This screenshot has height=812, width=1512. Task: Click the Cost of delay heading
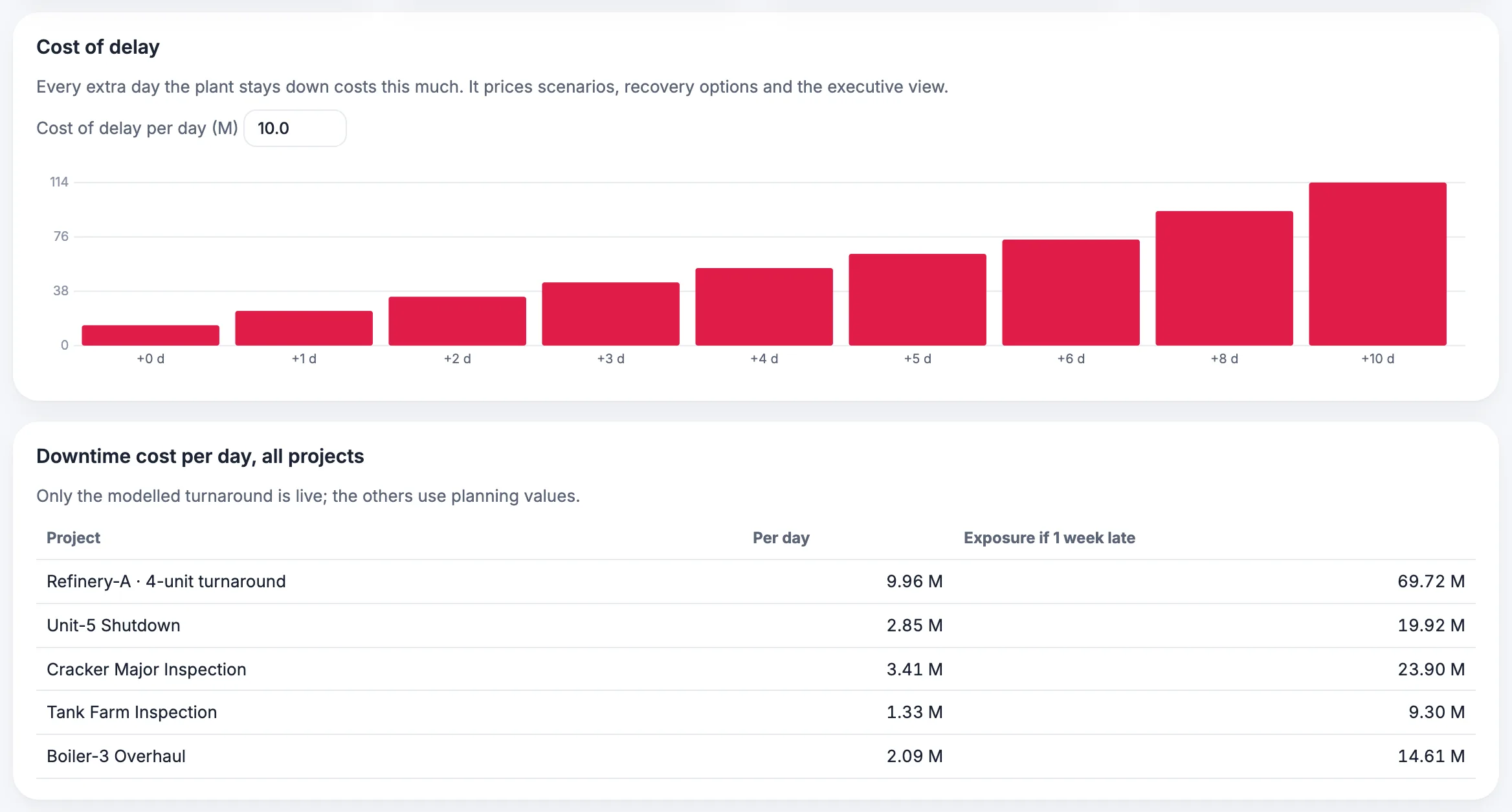[x=98, y=47]
